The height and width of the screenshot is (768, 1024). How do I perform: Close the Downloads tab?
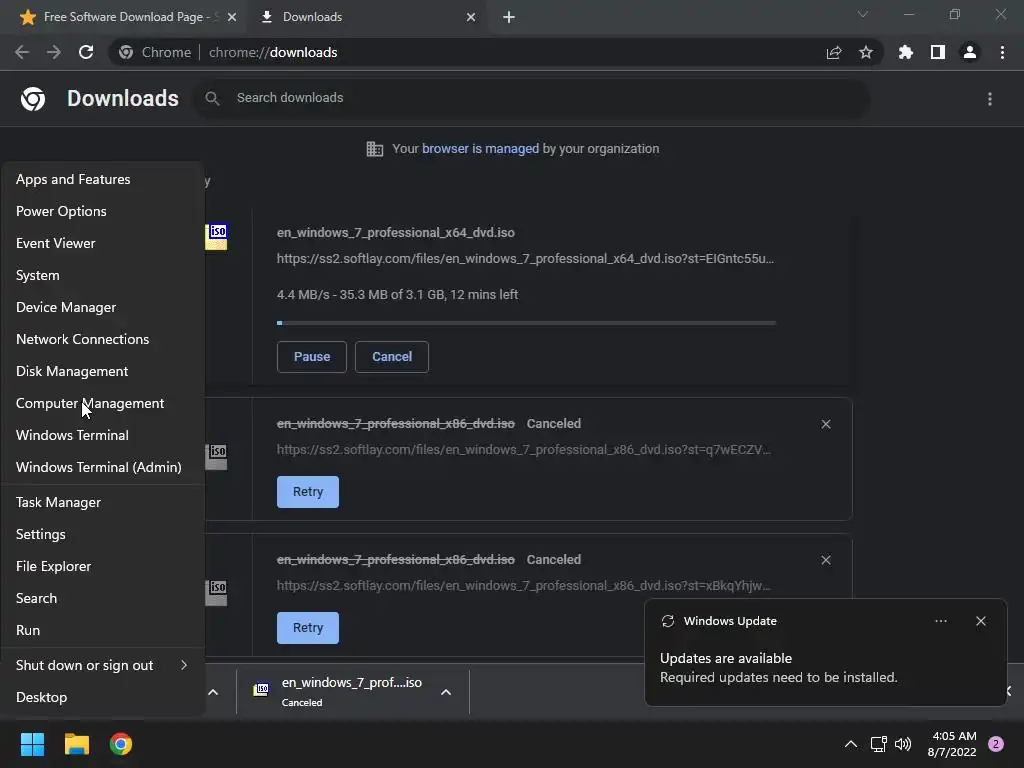point(471,17)
